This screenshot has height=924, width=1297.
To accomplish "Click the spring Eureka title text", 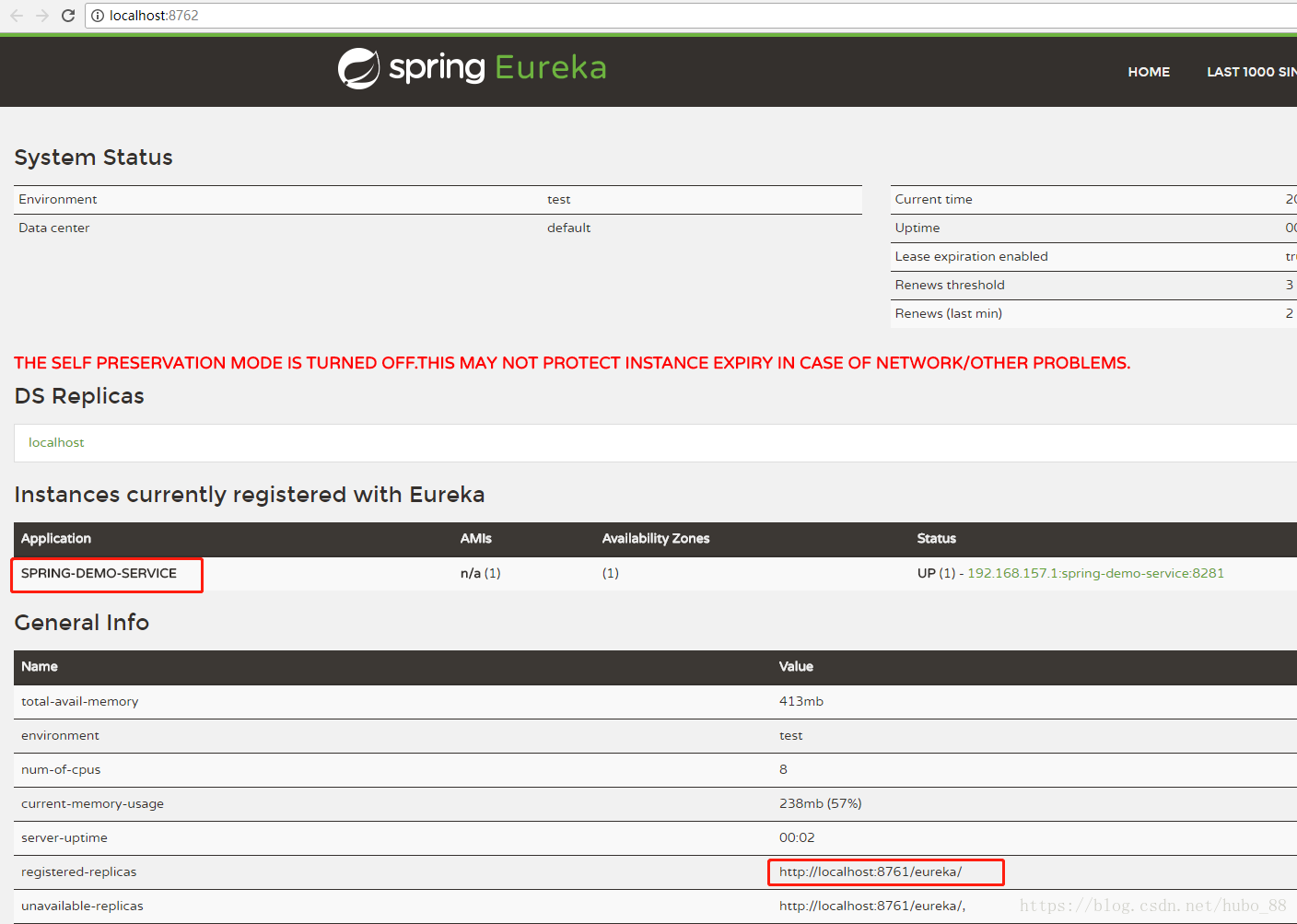I will [497, 68].
